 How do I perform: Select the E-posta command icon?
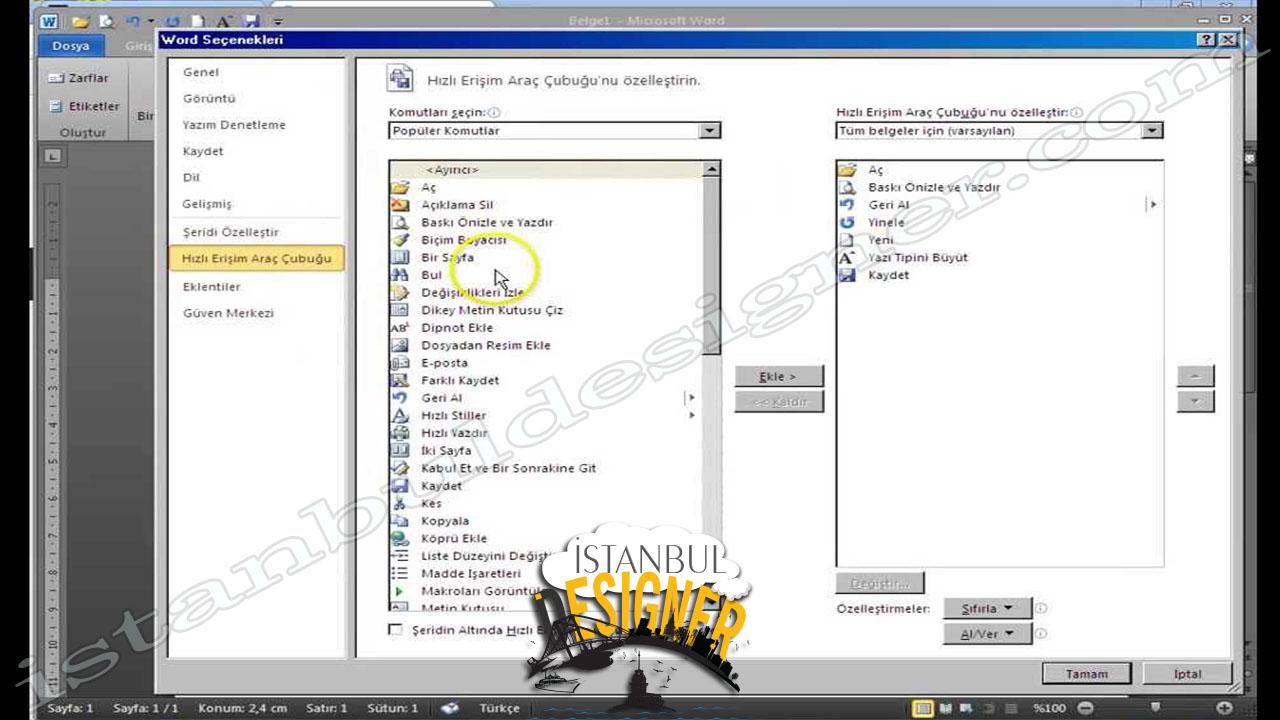[x=400, y=362]
